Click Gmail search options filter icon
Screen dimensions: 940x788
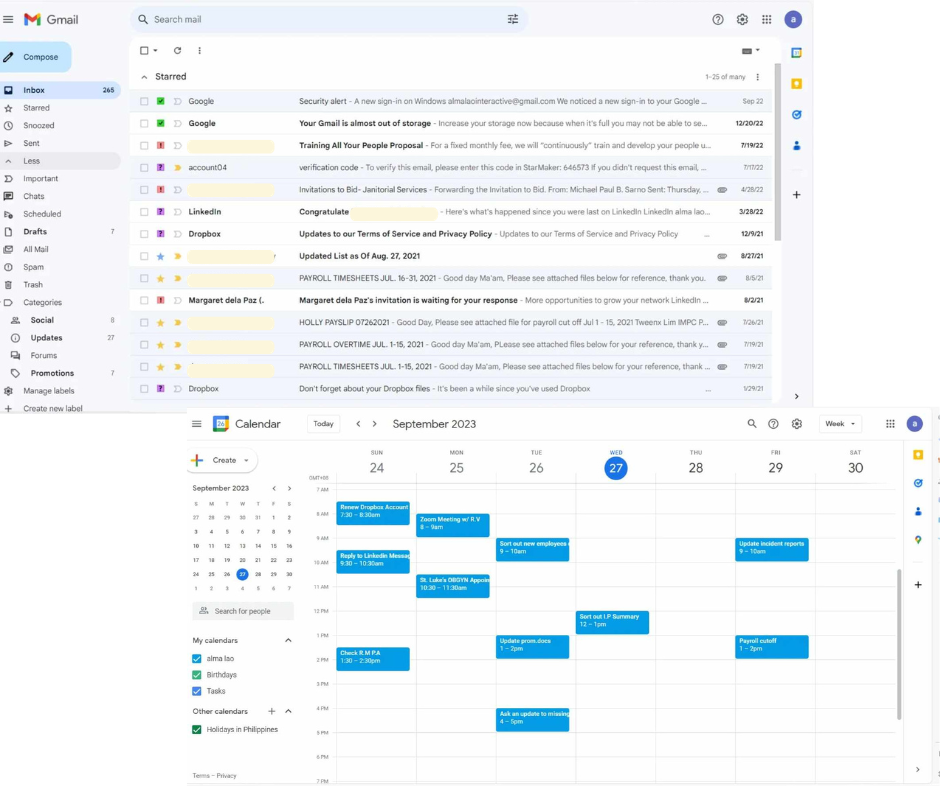[513, 19]
